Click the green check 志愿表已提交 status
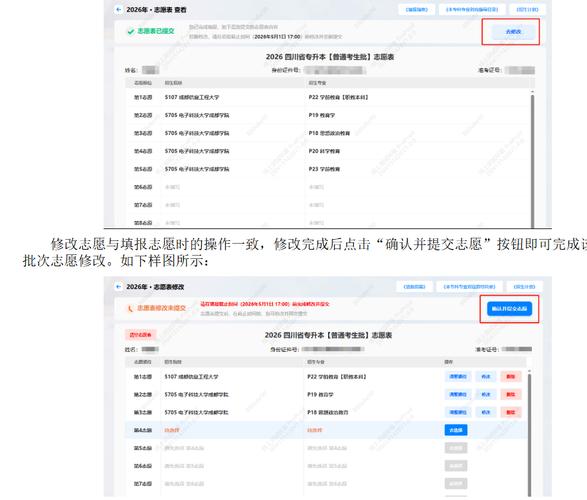 tap(151, 31)
